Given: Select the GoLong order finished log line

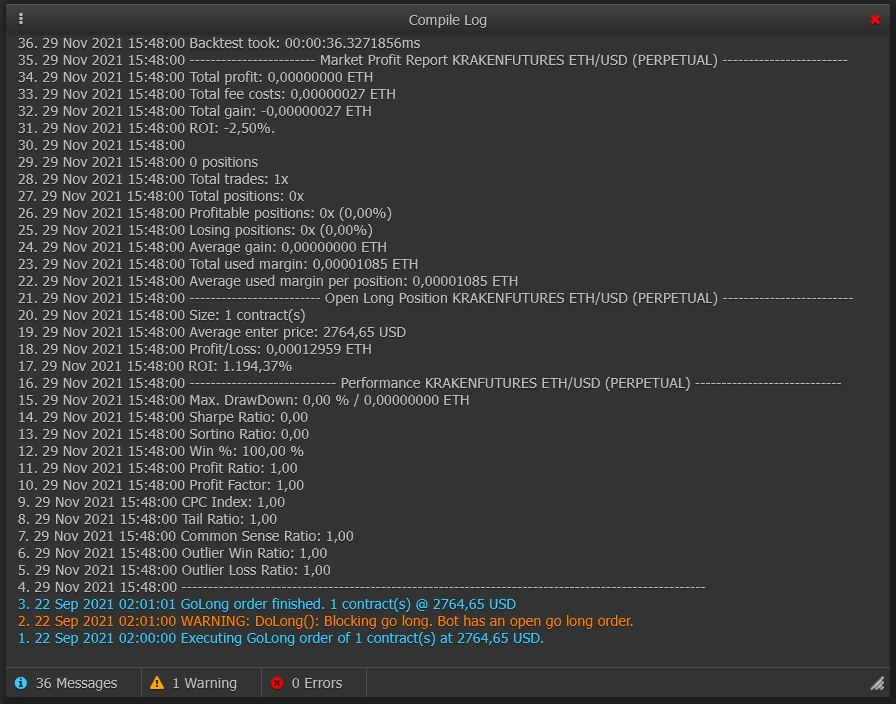Looking at the screenshot, I should pos(267,604).
